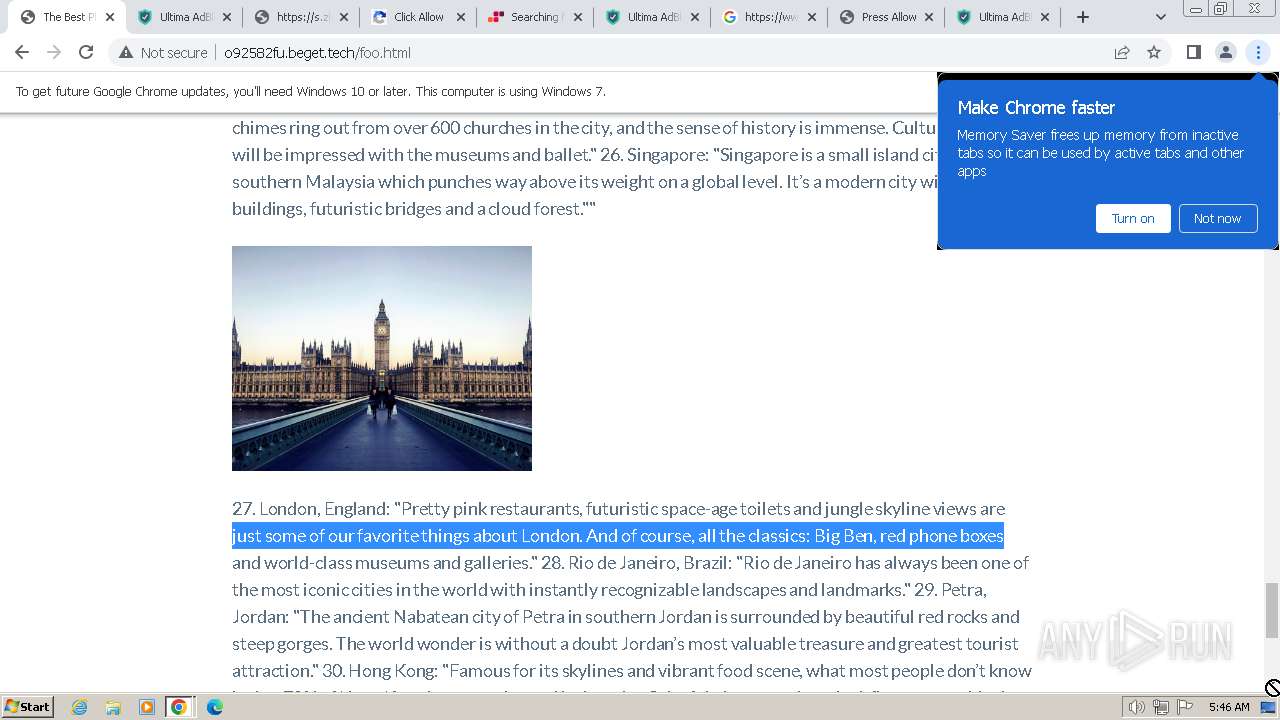The image size is (1280, 720).
Task: Switch to the Google 'https://ww' tab
Action: point(769,17)
